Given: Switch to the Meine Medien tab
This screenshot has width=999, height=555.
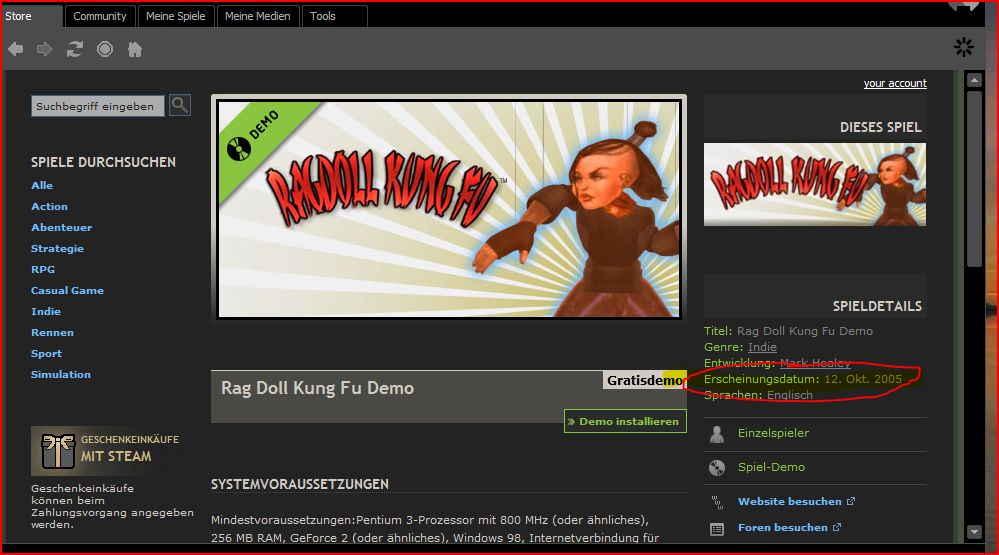Looking at the screenshot, I should pyautogui.click(x=257, y=16).
